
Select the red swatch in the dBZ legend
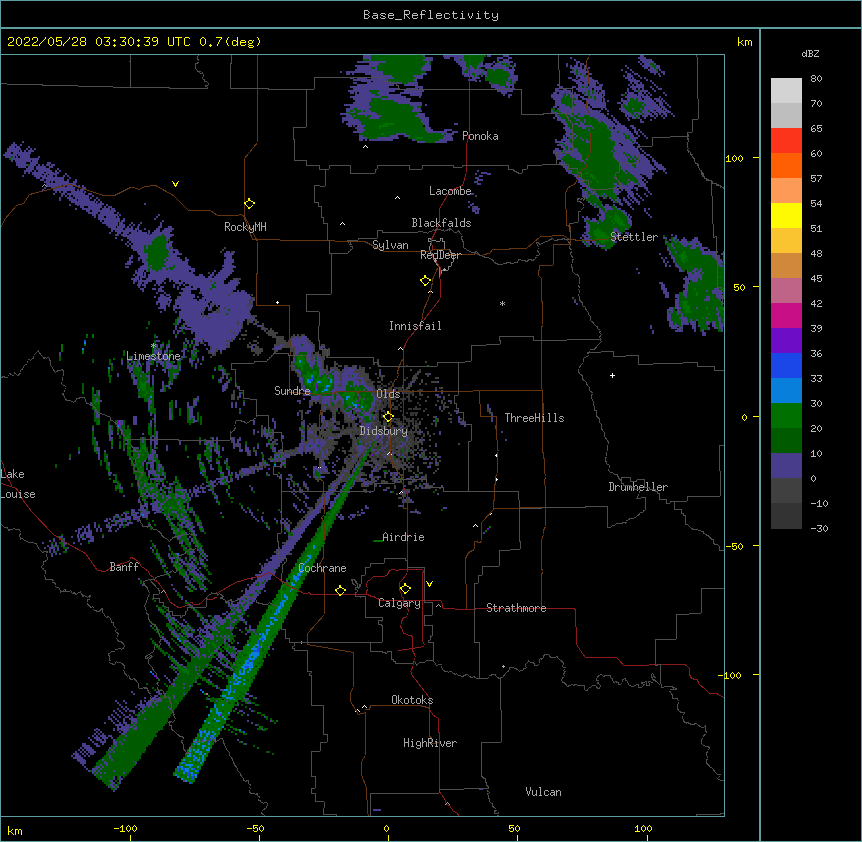point(786,141)
